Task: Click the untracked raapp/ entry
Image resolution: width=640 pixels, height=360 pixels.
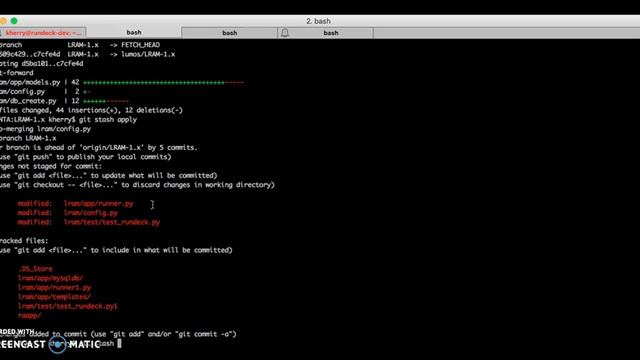Action: coord(29,316)
